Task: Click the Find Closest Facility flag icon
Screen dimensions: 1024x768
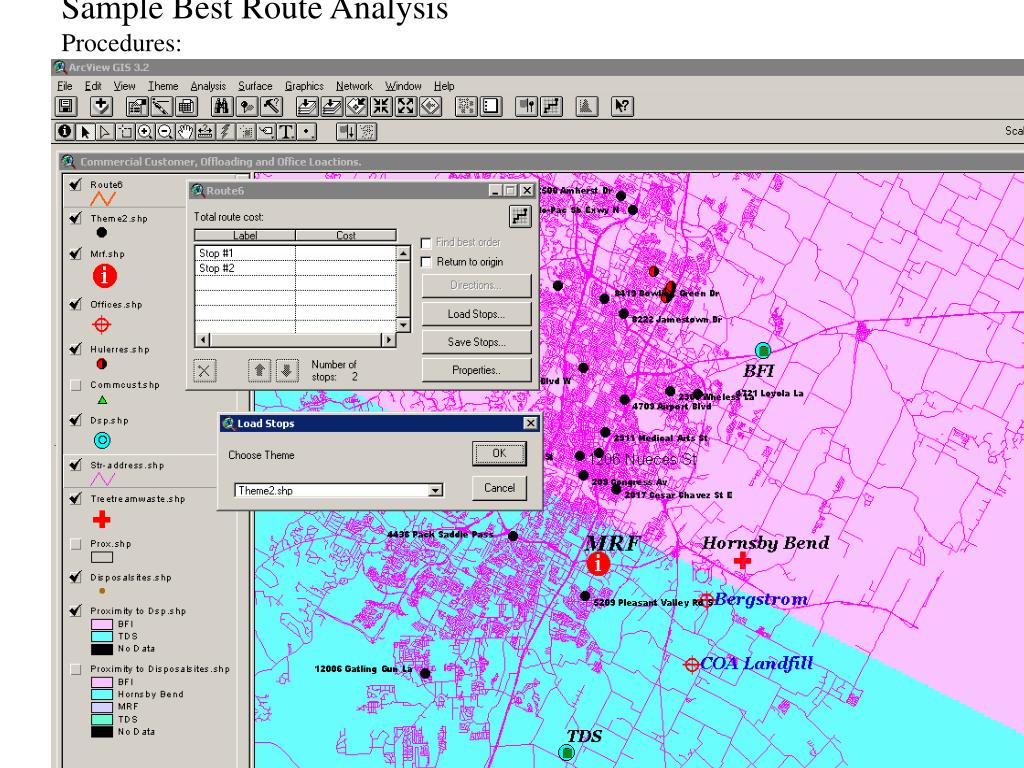Action: pyautogui.click(x=526, y=106)
